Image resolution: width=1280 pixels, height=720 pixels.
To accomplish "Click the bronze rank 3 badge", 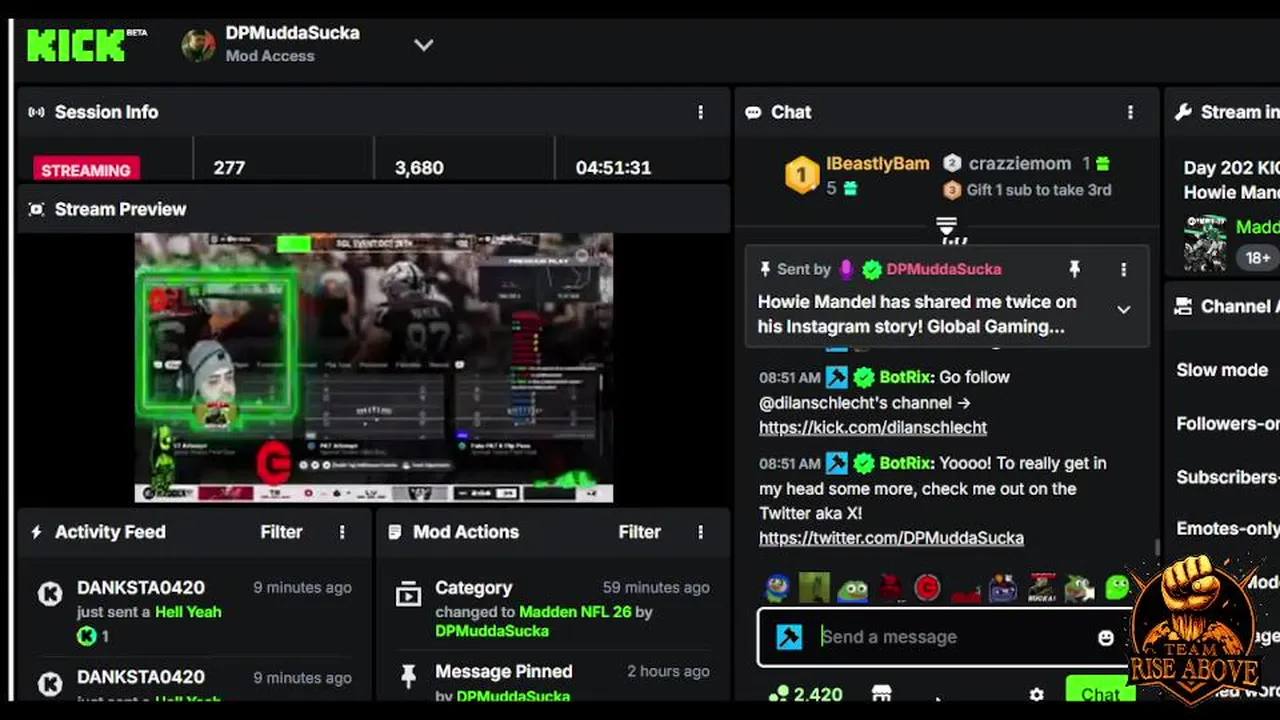I will [x=952, y=190].
